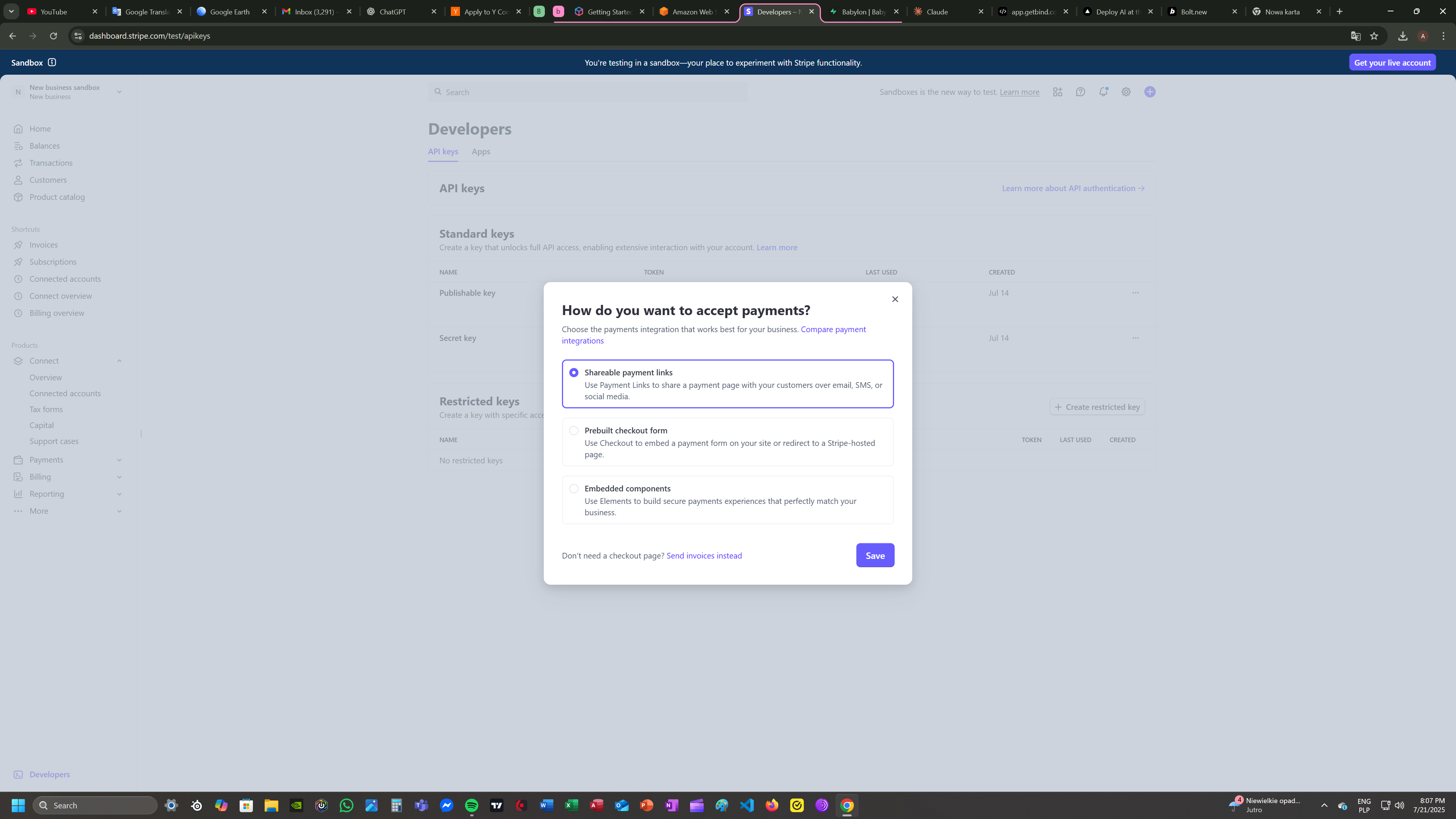The width and height of the screenshot is (1456, 819).
Task: Click the notifications bell icon
Action: (1103, 92)
